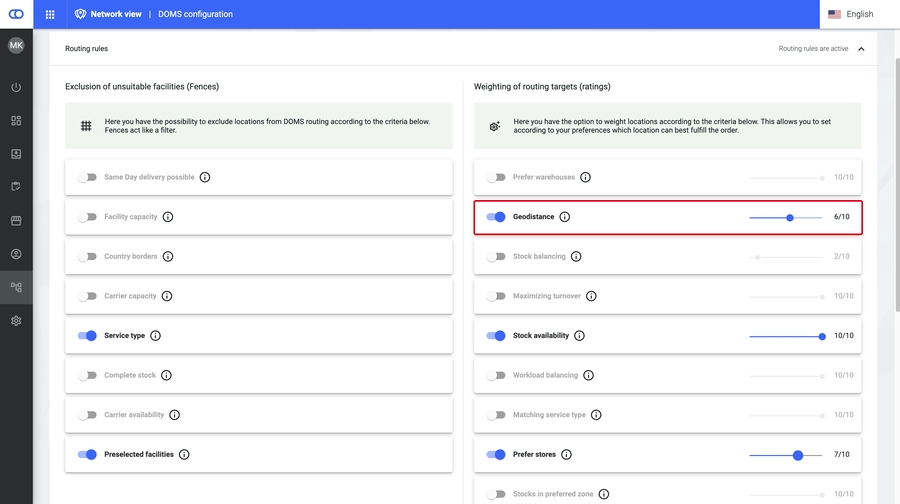Select the routing configuration sidebar item

pyautogui.click(x=16, y=287)
